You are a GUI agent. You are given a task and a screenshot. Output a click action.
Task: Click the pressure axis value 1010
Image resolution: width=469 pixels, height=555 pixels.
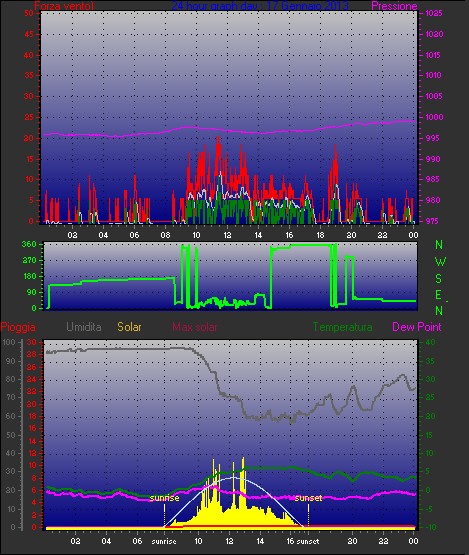tap(434, 75)
